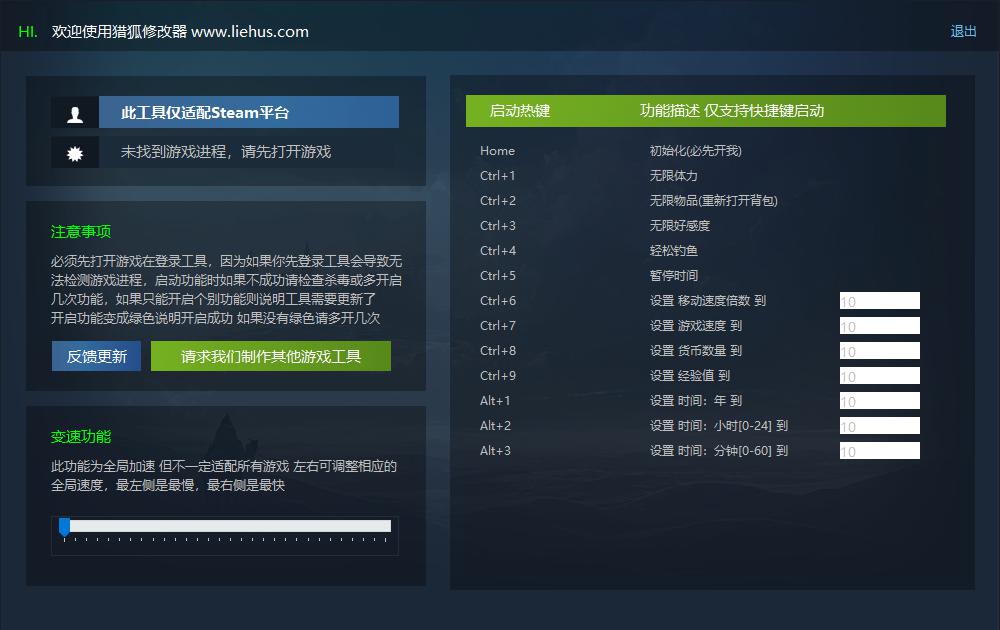This screenshot has height=630, width=1000.
Task: Click the Ctrl+4 hotkey label
Action: coord(498,251)
